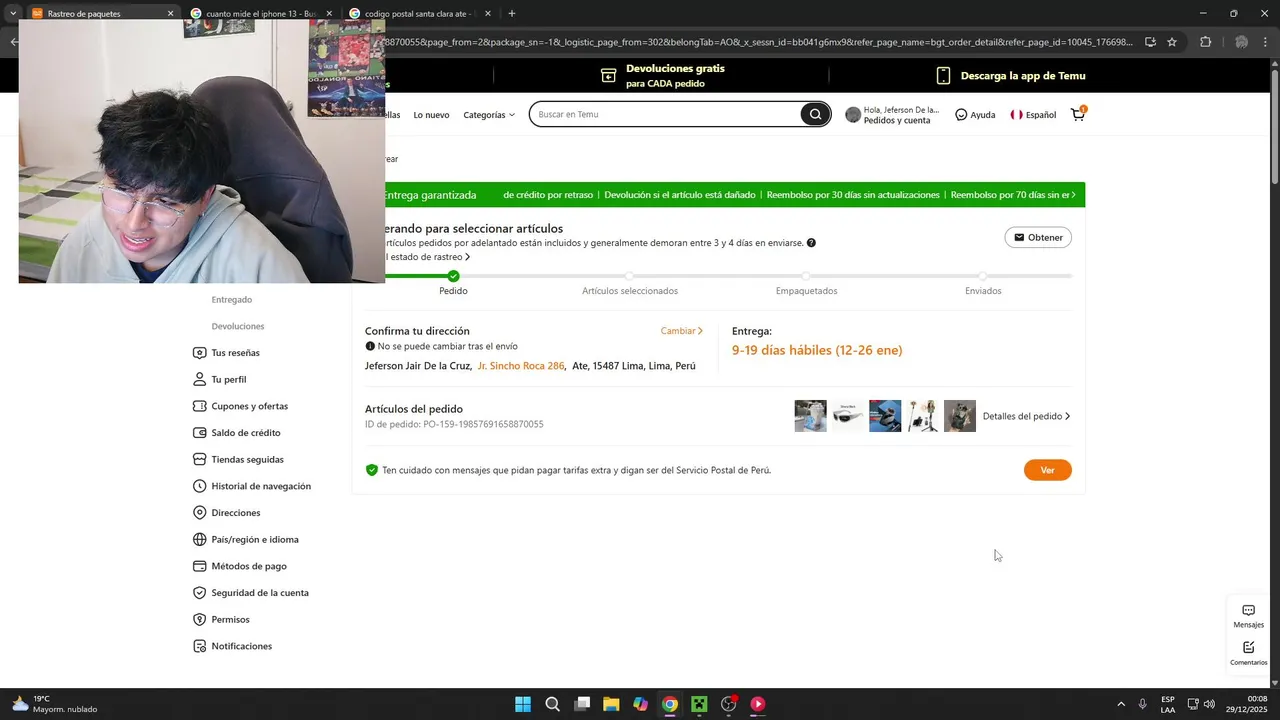Viewport: 1280px width, 720px height.
Task: Click the Tu perfil person icon
Action: (x=199, y=380)
